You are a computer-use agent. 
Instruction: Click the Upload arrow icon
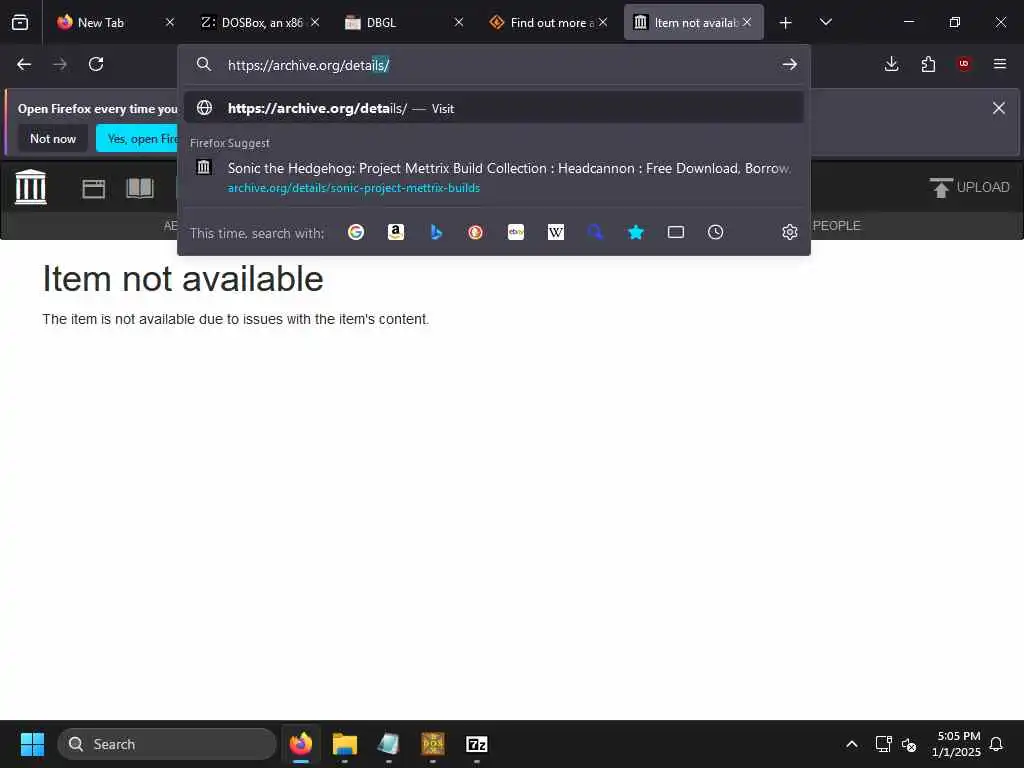click(941, 187)
